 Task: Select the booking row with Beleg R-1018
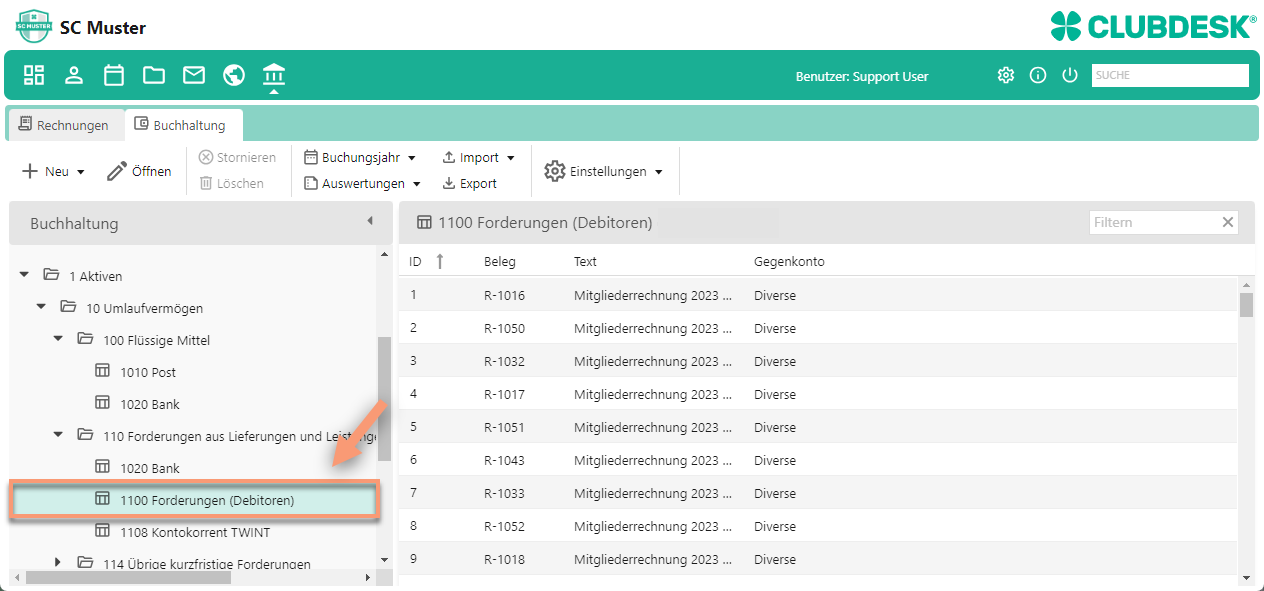tap(818, 559)
